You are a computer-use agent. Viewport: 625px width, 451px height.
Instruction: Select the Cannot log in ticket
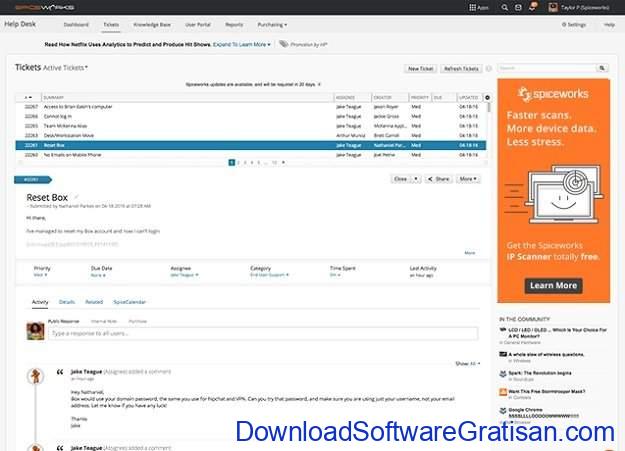point(251,116)
